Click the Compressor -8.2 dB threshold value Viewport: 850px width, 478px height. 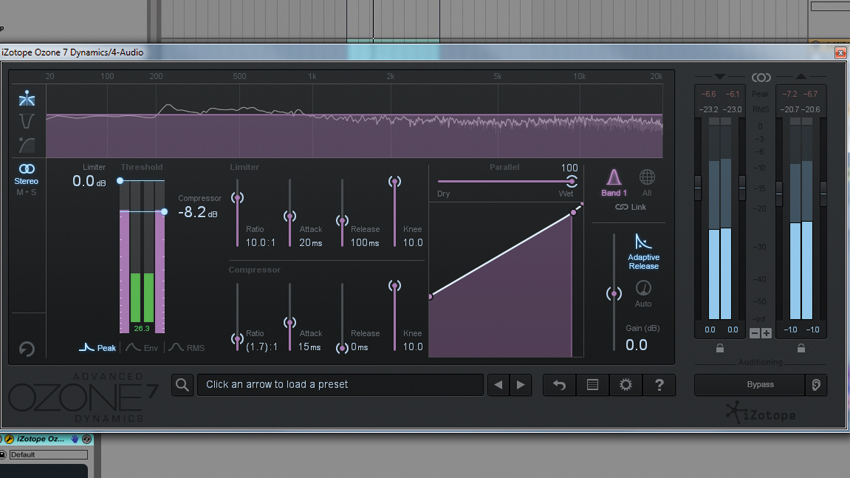[x=198, y=212]
